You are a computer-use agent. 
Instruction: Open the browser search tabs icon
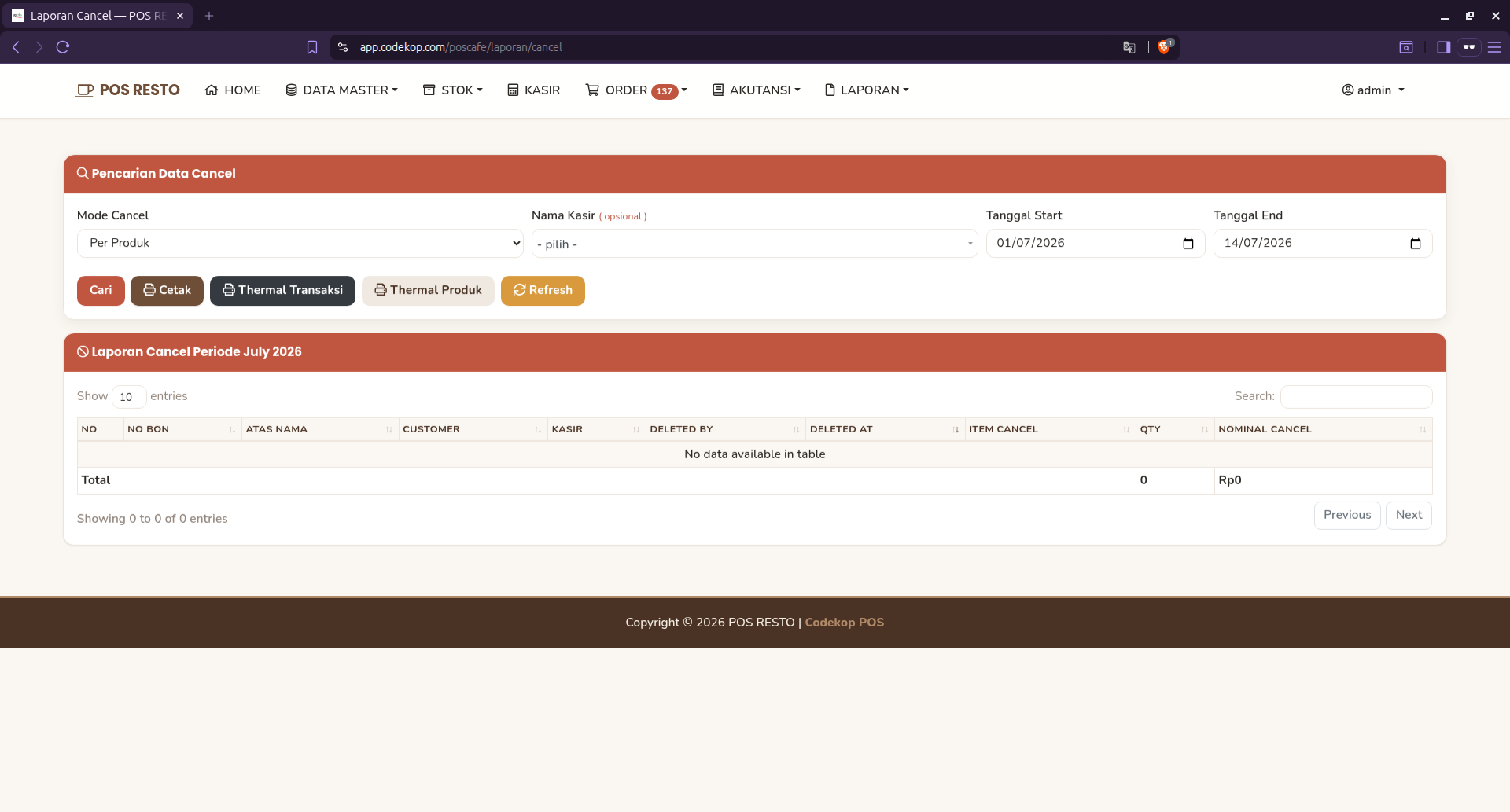[x=1406, y=47]
